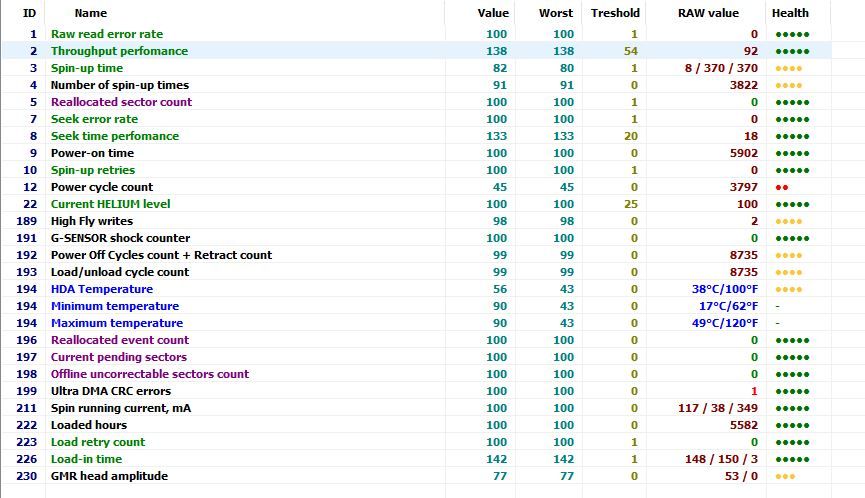Select the Raw read error rate row
This screenshot has height=498, width=865.
click(416, 34)
